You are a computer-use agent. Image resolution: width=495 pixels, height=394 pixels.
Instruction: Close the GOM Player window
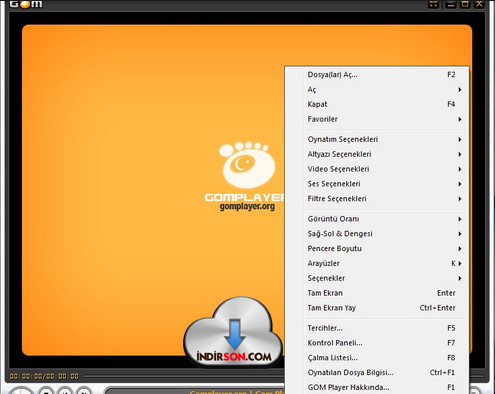[x=479, y=4]
